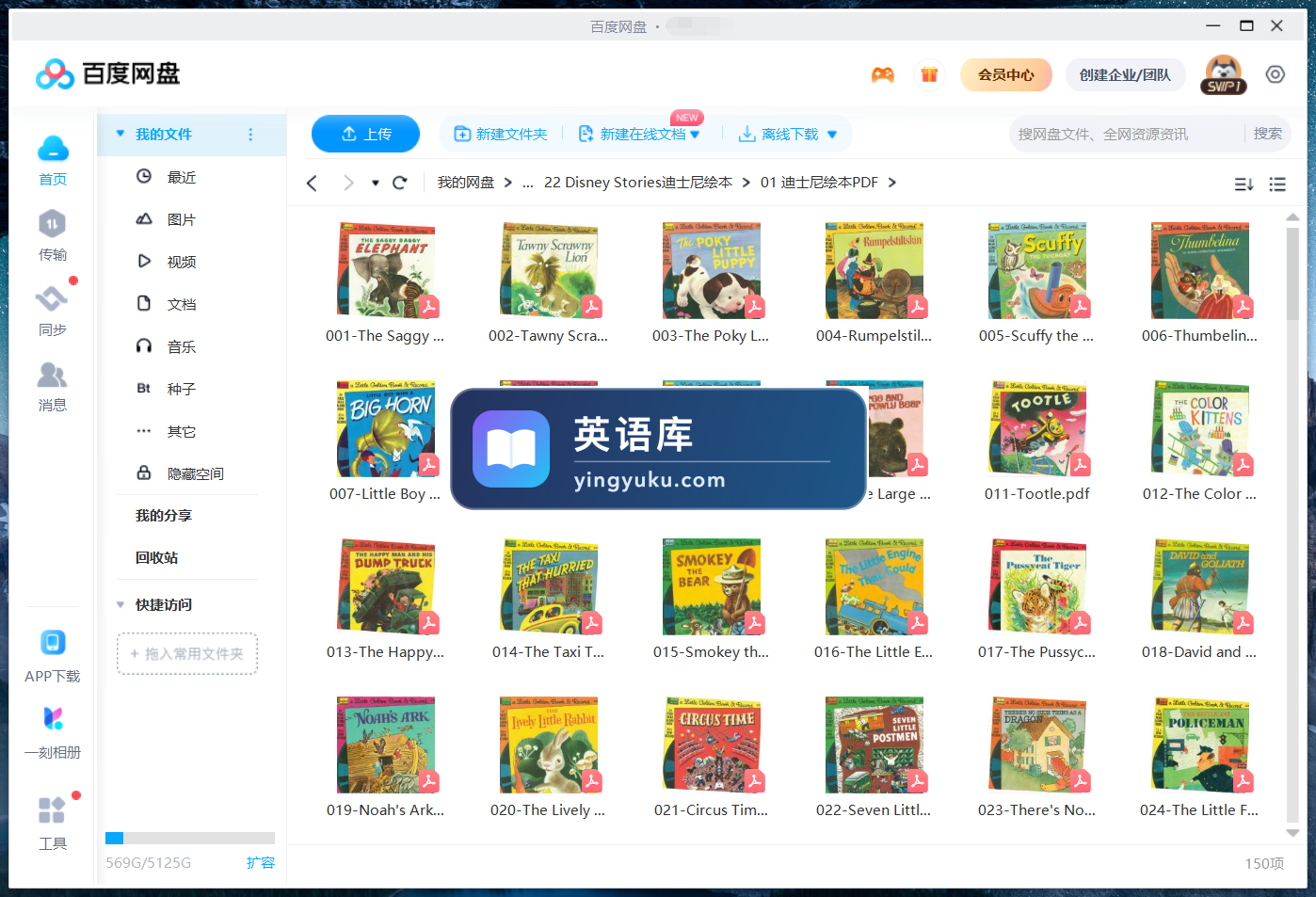This screenshot has height=897, width=1316.
Task: Open the 会员中心 member center
Action: pos(1006,74)
